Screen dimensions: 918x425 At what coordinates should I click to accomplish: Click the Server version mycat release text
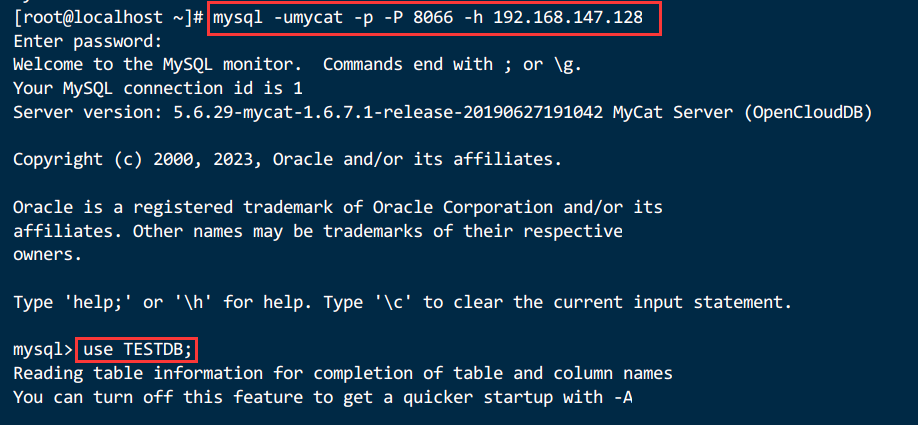307,112
